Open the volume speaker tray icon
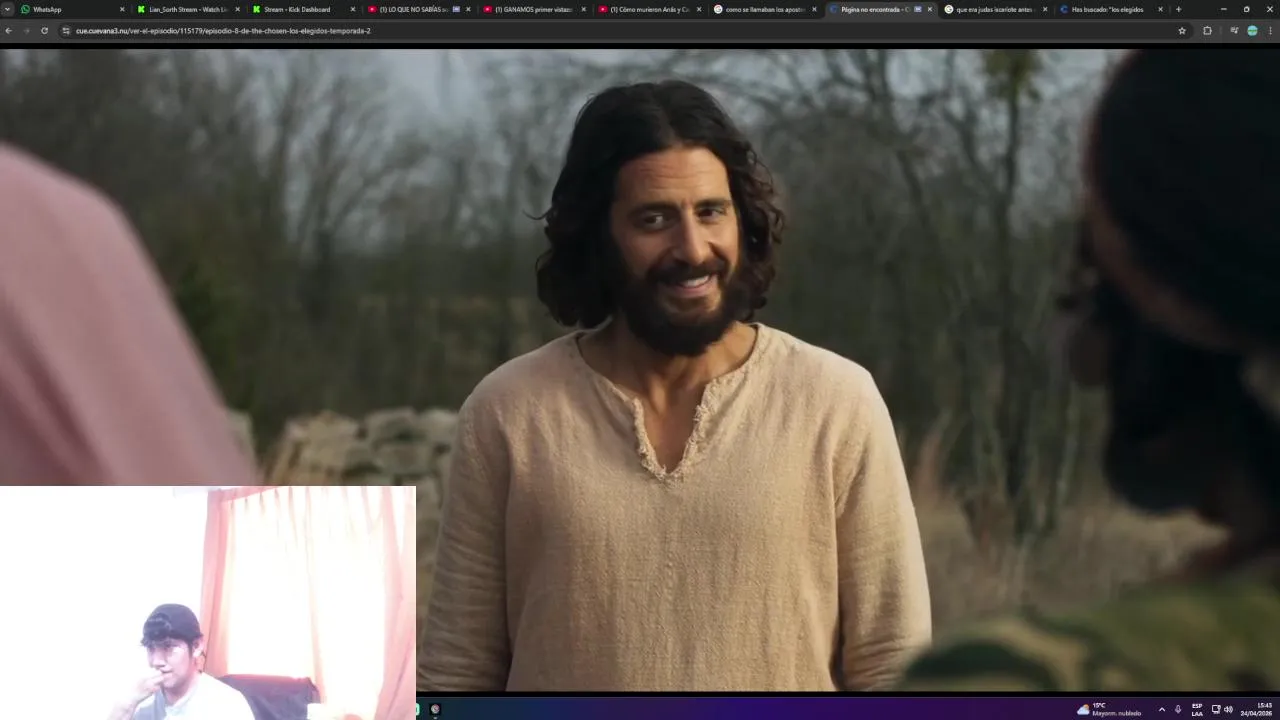 click(x=1228, y=709)
